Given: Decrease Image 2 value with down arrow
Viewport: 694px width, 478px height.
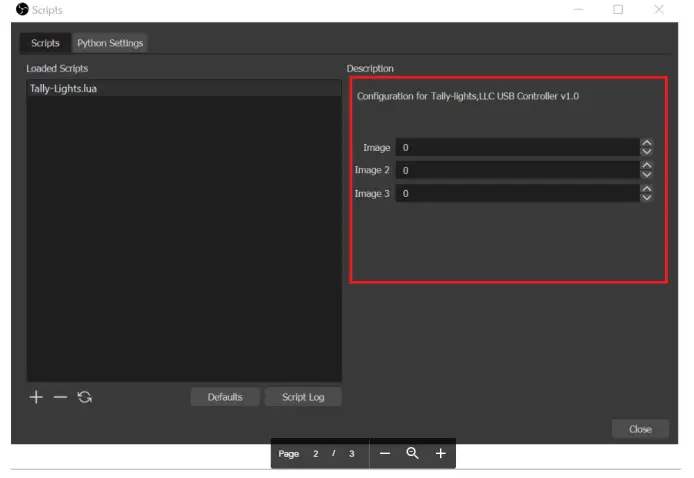Looking at the screenshot, I should [x=647, y=175].
